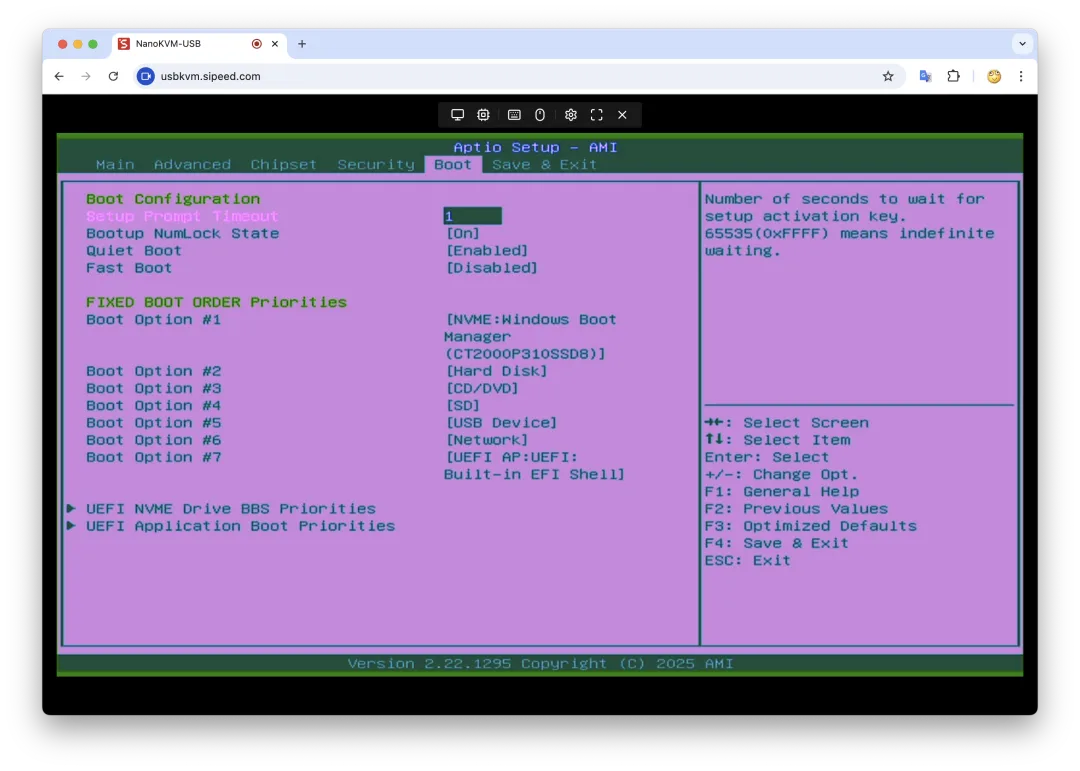Open the browser extensions puzzle icon

(x=953, y=76)
